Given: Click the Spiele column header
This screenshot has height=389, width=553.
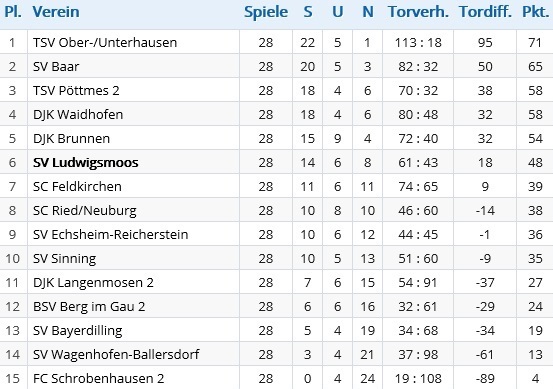Looking at the screenshot, I should click(x=266, y=12).
